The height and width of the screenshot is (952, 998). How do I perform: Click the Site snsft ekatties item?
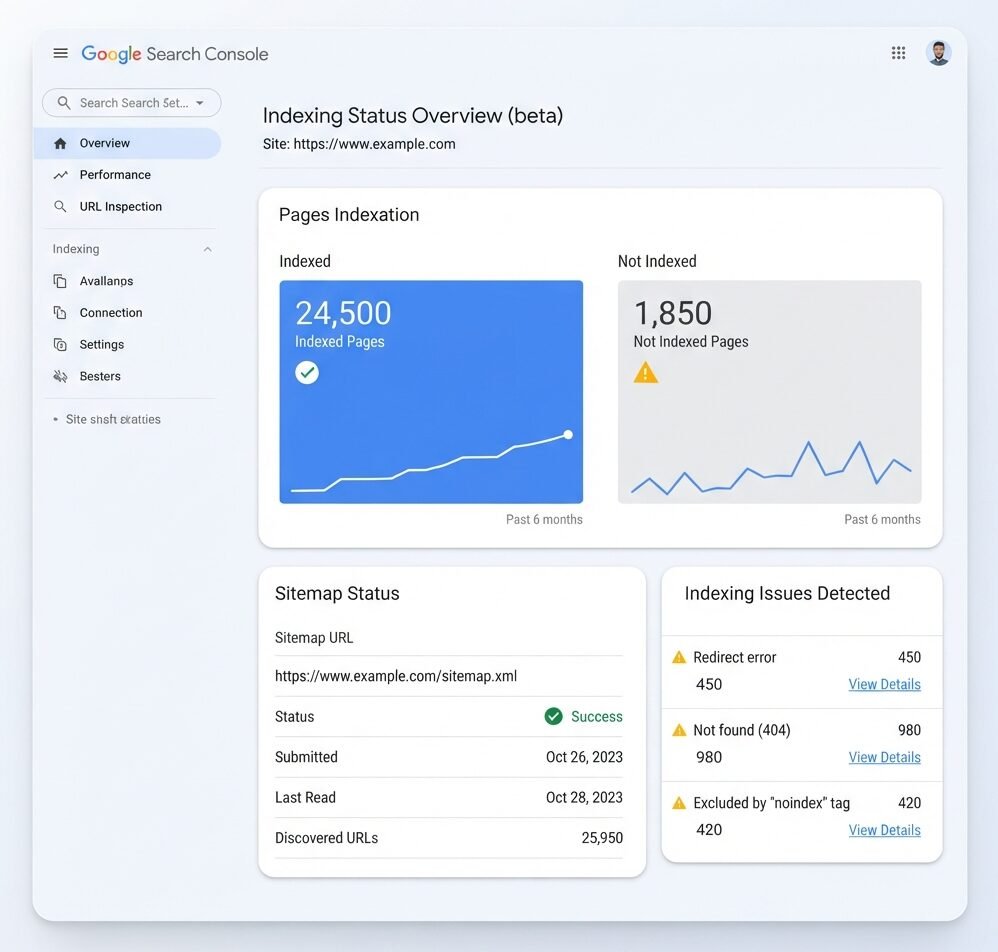[x=113, y=419]
